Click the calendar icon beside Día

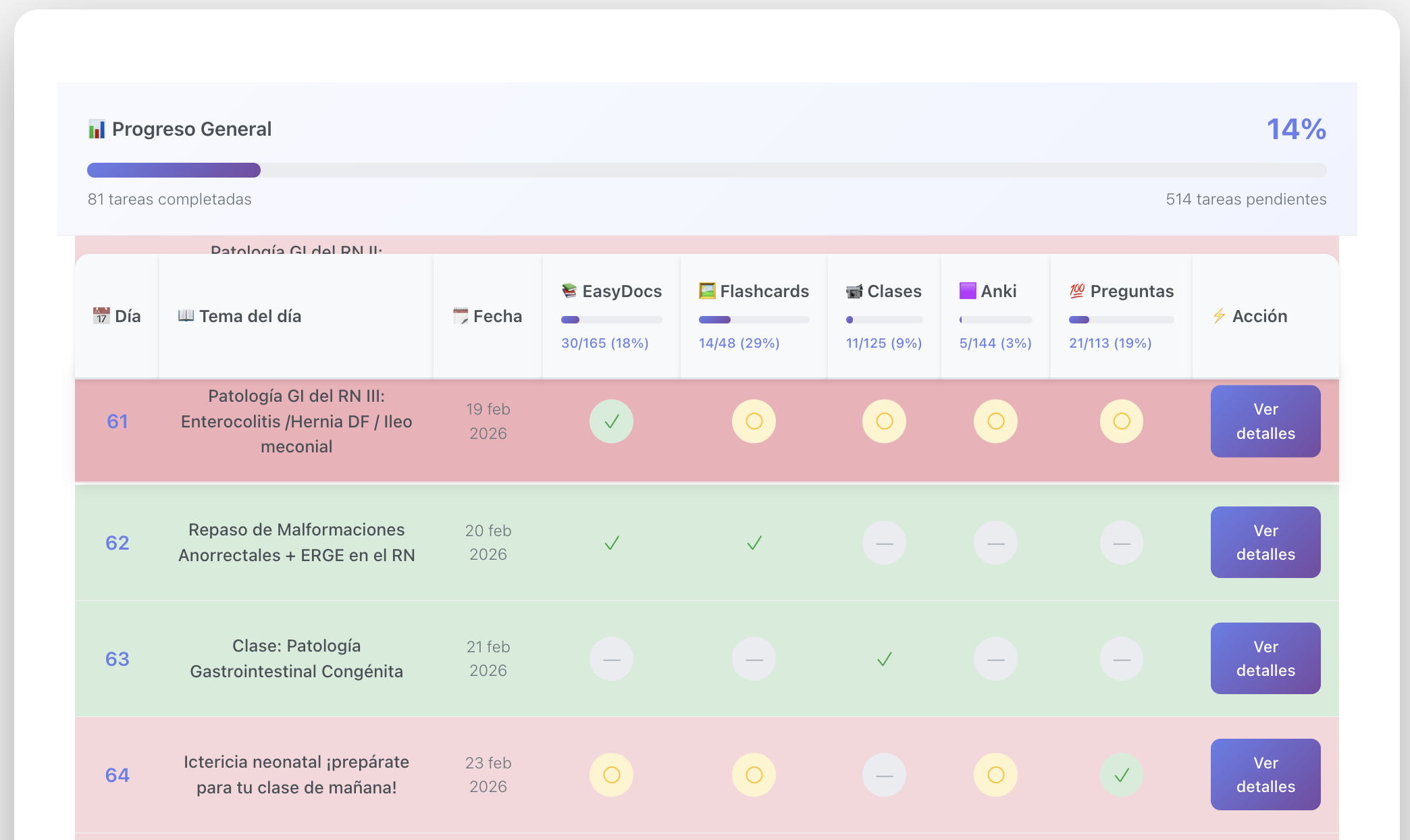[x=101, y=316]
